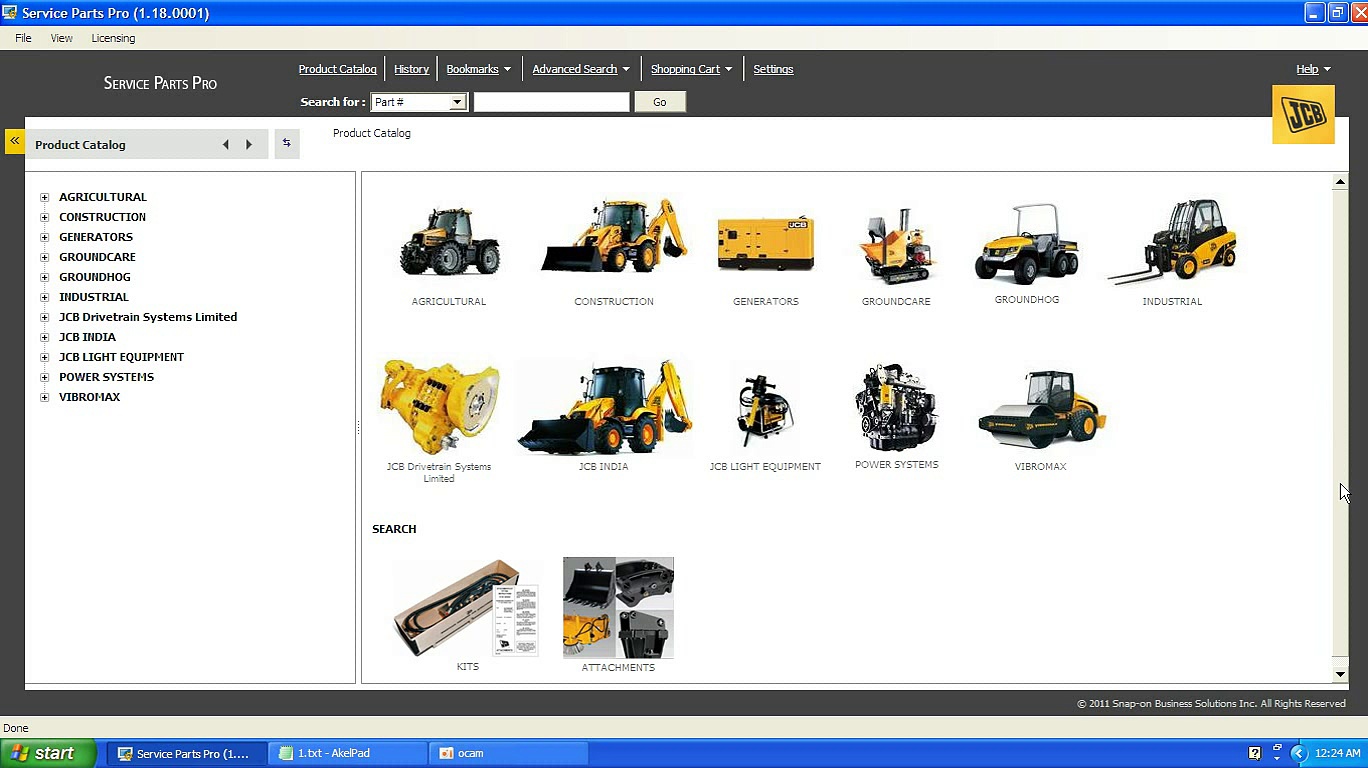Open the Shopping Cart dropdown menu
Screen dimensions: 1368x768
[x=691, y=69]
